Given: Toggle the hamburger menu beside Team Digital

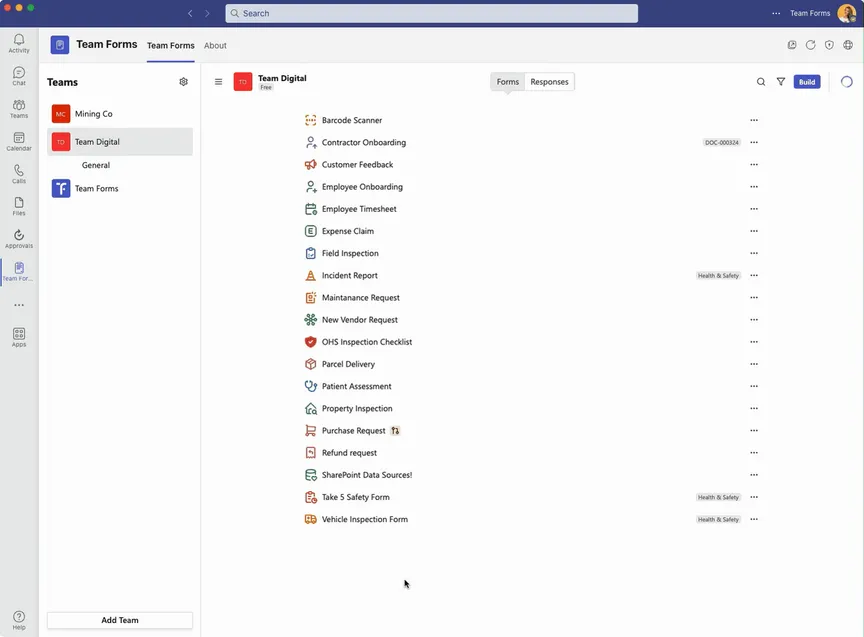Looking at the screenshot, I should [219, 82].
